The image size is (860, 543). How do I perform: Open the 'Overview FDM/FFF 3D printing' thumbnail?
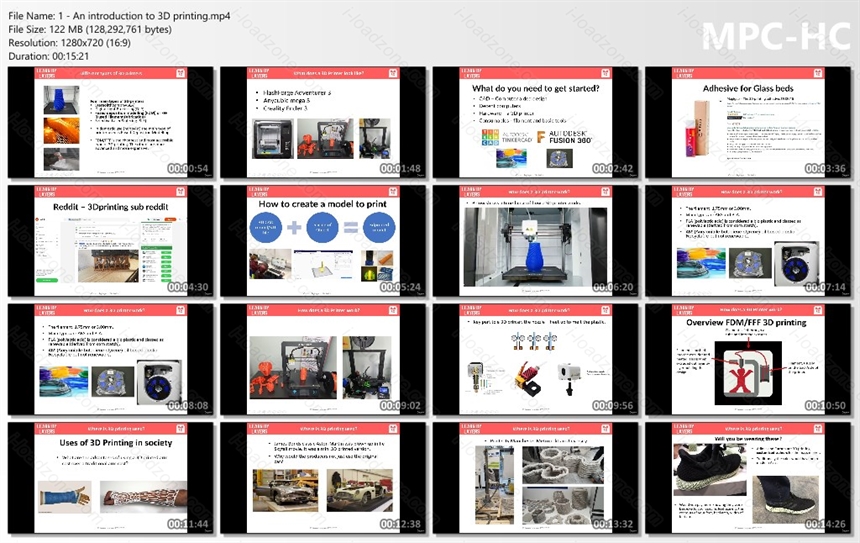[x=748, y=360]
